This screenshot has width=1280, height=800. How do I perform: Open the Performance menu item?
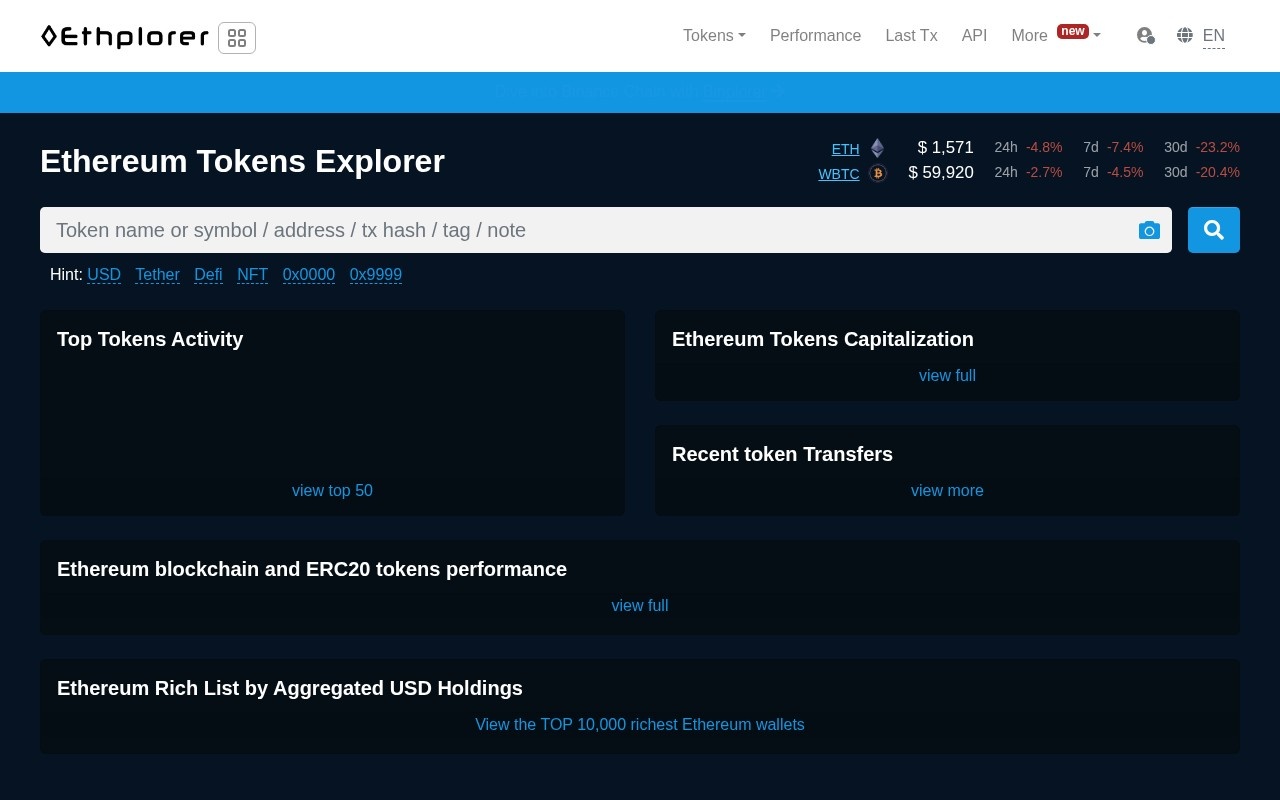point(815,36)
